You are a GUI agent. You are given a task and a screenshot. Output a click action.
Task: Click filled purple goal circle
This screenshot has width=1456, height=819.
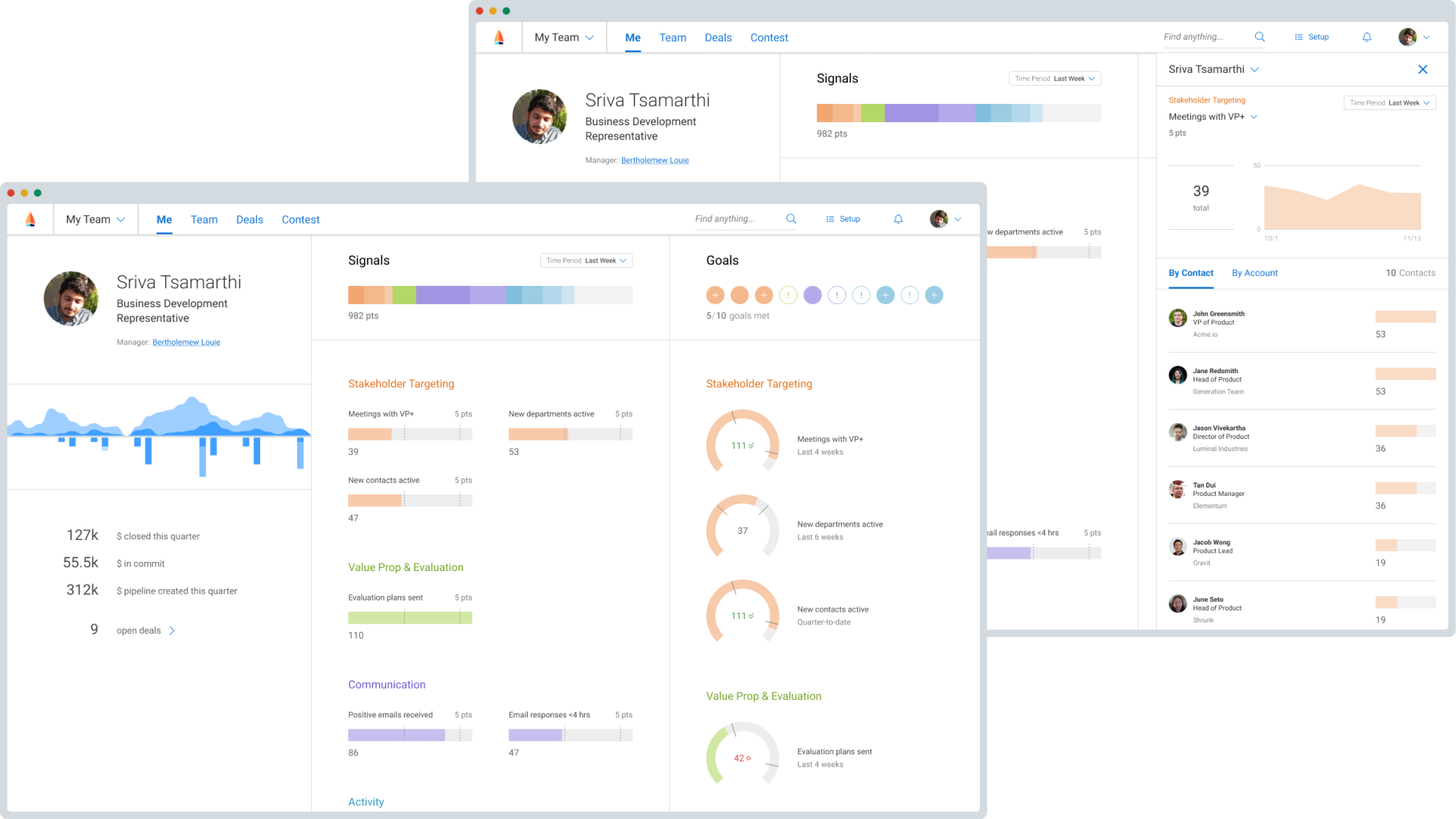tap(812, 295)
